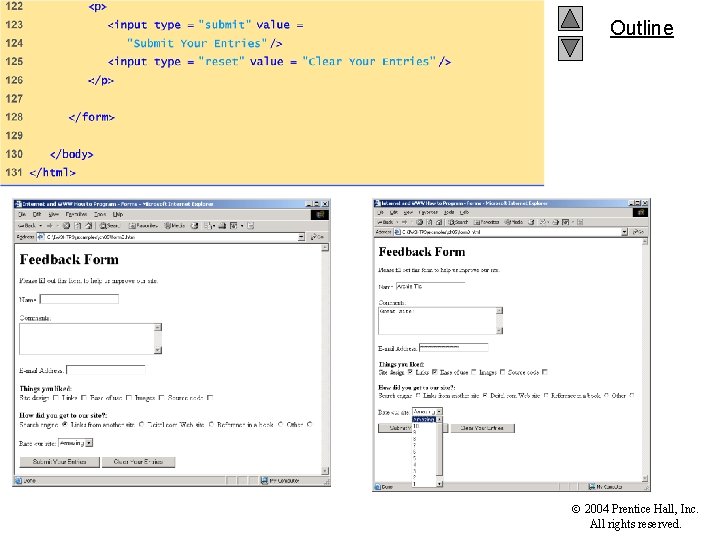
Task: Click the slide's up arrow navigation icon
Action: click(x=570, y=18)
